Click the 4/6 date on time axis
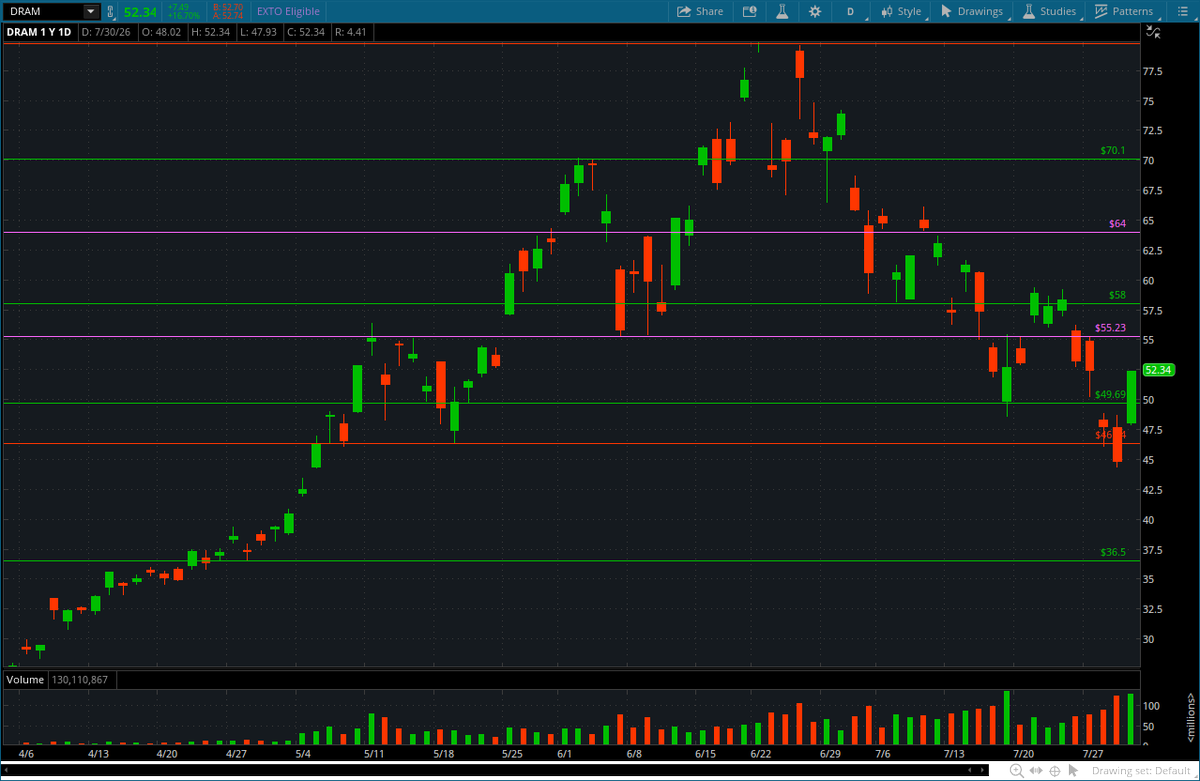This screenshot has height=781, width=1200. (26, 753)
